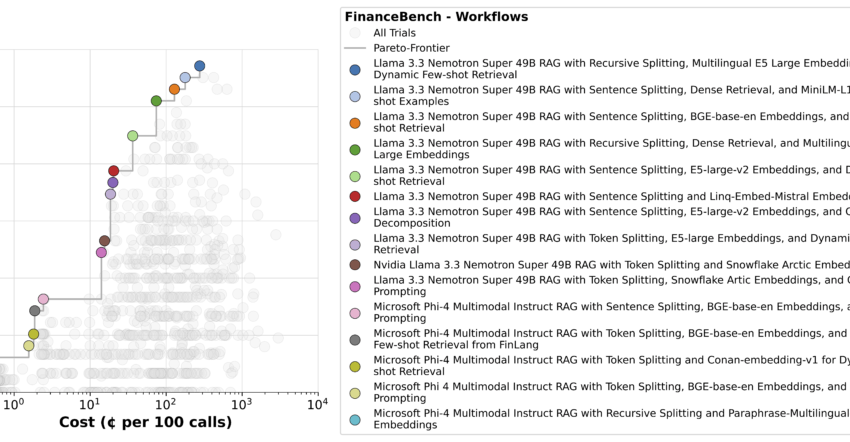Click the 'All Trials' legend label
Screen dimensions: 850x442
pyautogui.click(x=395, y=33)
